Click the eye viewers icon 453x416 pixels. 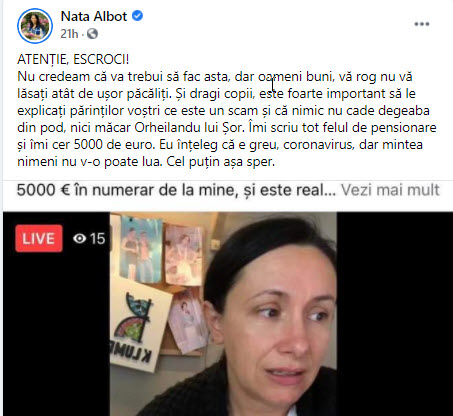(80, 239)
